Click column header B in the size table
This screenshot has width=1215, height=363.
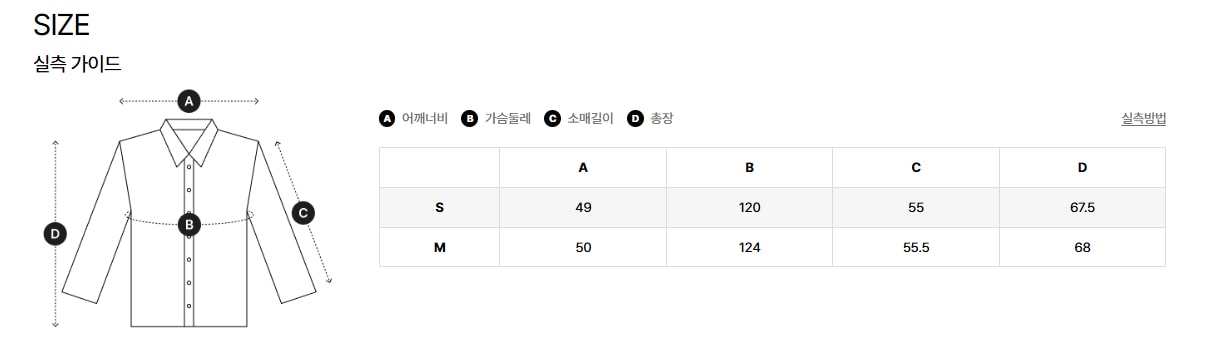[749, 168]
